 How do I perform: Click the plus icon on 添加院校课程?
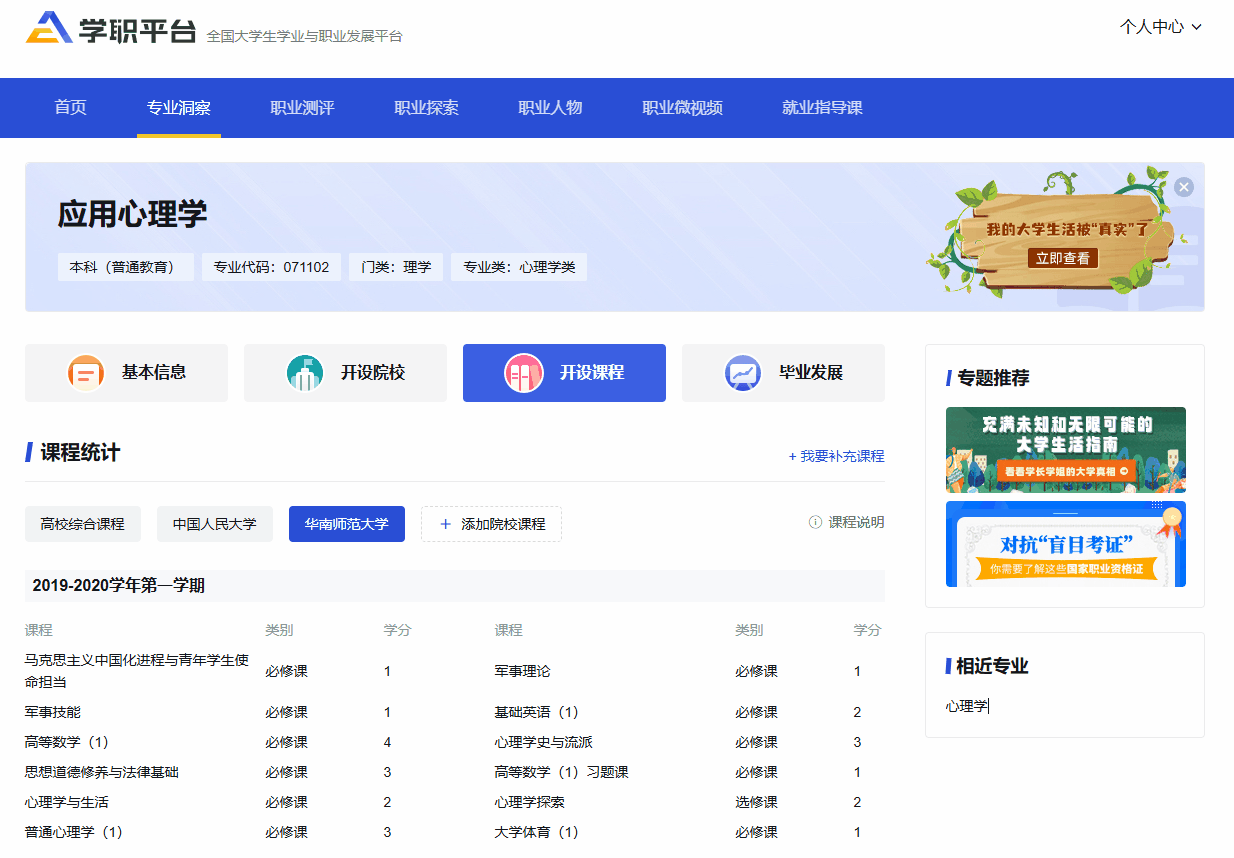(x=443, y=524)
